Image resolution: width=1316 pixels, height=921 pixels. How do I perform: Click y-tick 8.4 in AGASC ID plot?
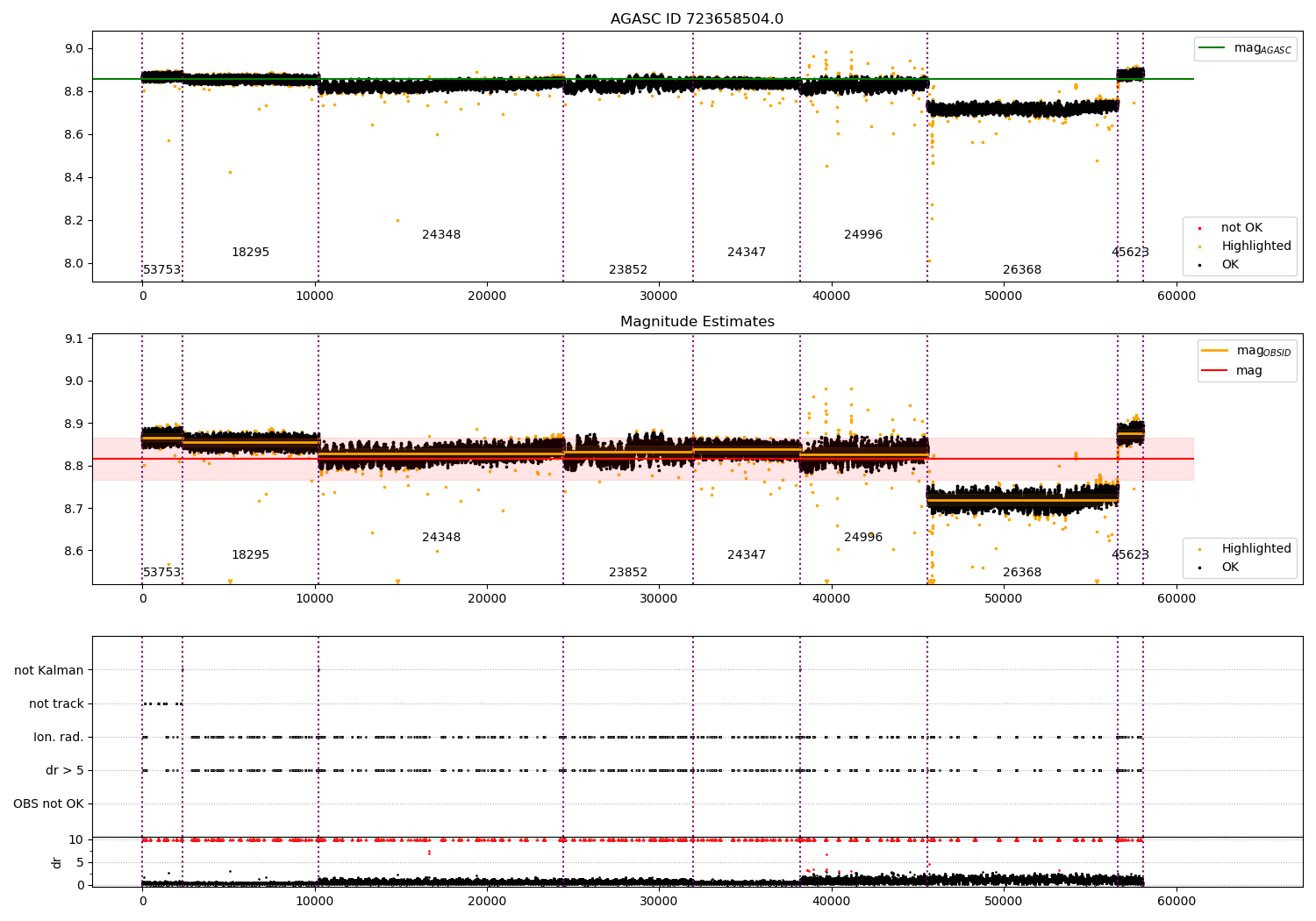coord(75,178)
